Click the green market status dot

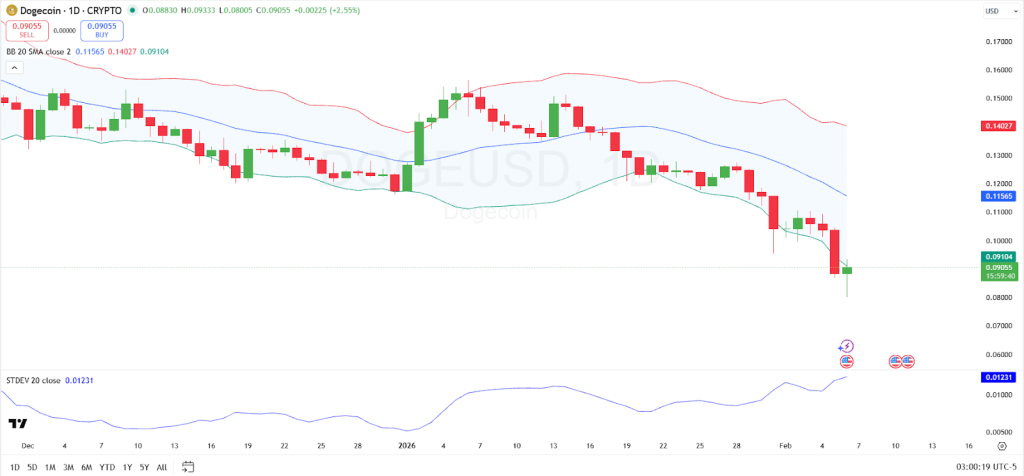pyautogui.click(x=133, y=10)
